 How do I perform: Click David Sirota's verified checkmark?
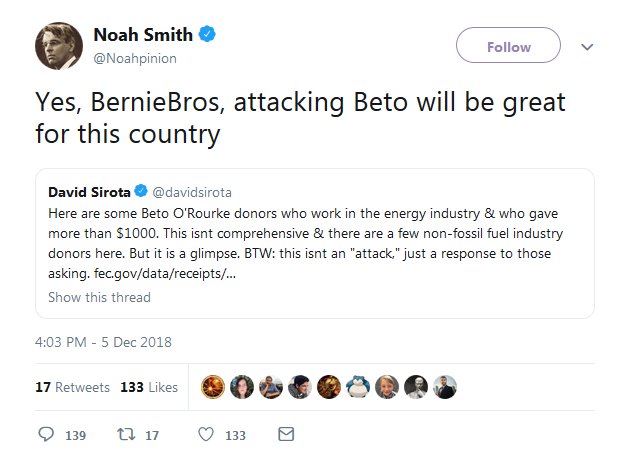coord(141,191)
